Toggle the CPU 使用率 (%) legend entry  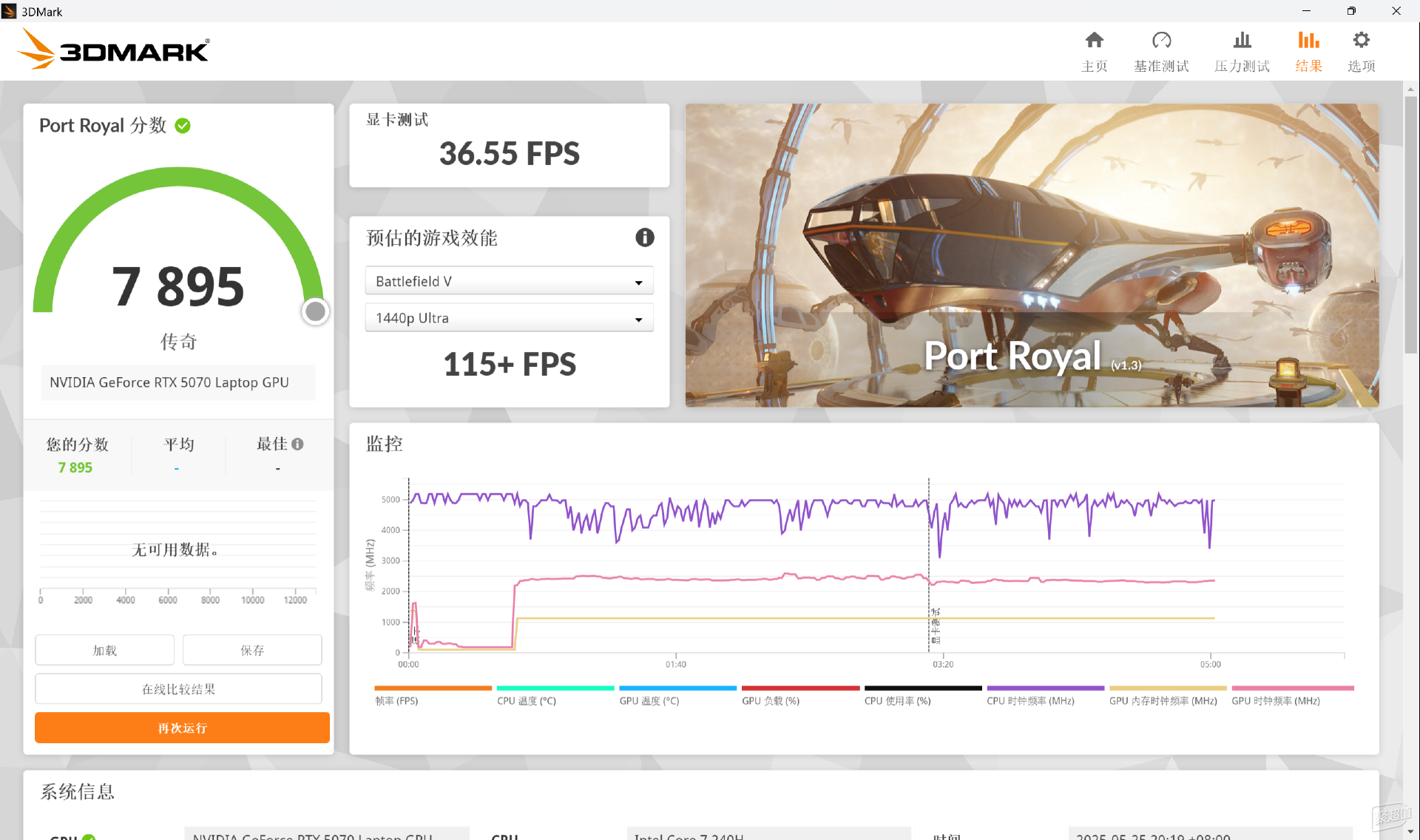click(x=923, y=695)
